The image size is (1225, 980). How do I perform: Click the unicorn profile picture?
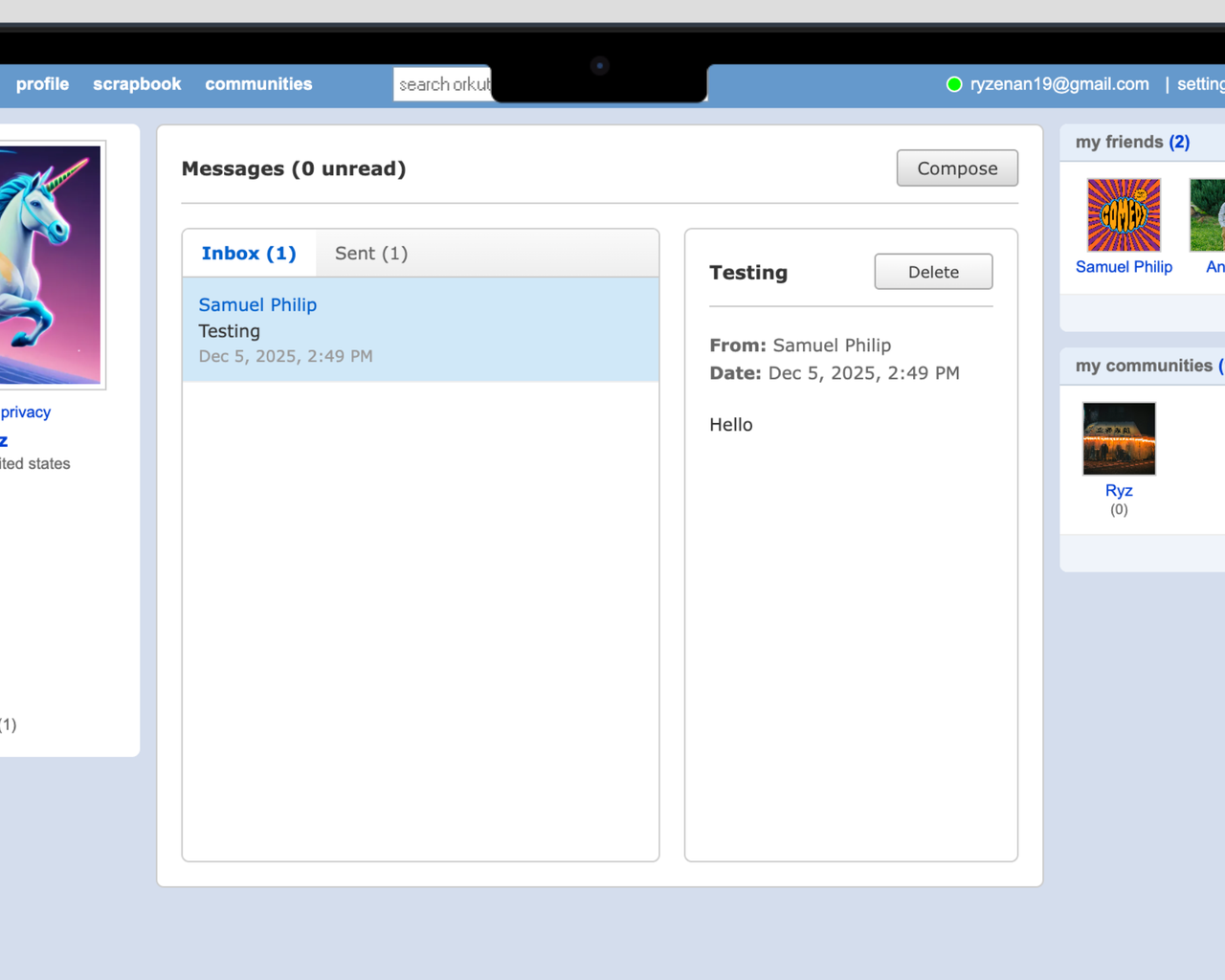[53, 263]
